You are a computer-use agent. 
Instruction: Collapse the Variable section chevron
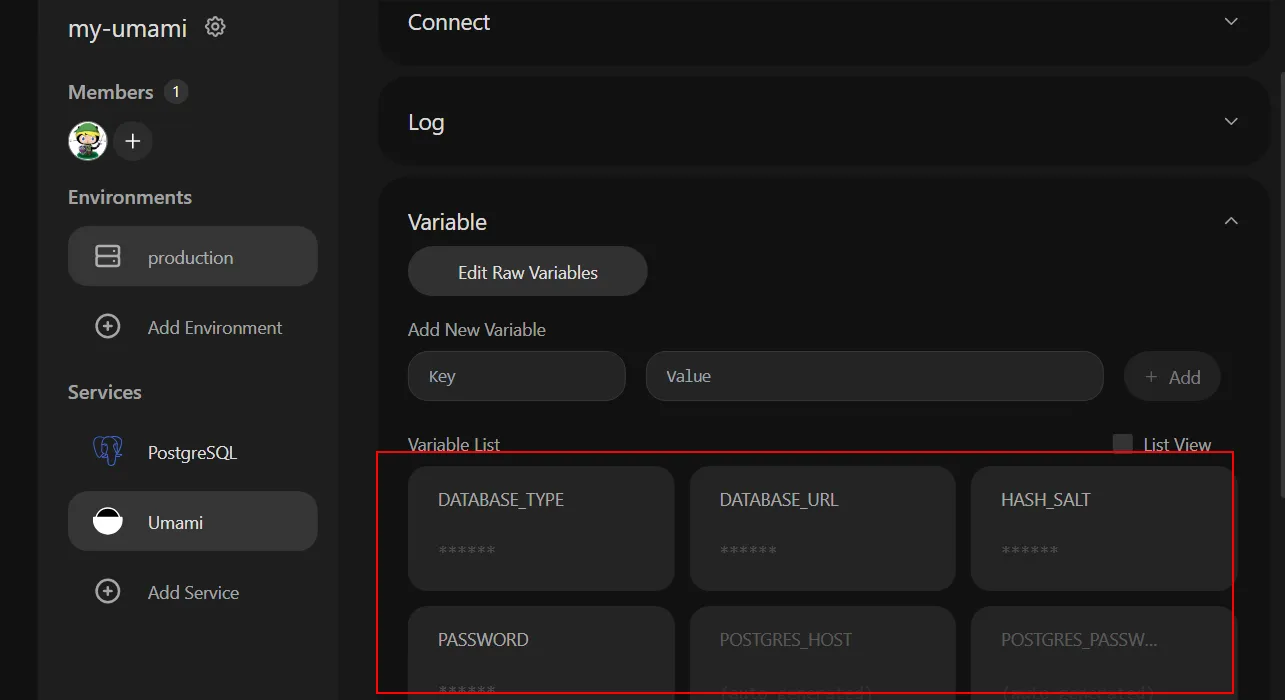point(1231,221)
